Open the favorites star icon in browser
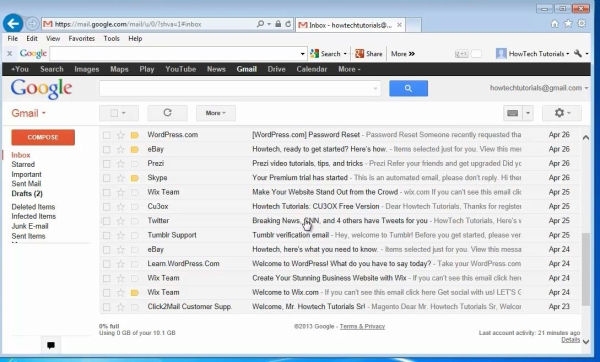The width and height of the screenshot is (600, 362). pos(568,24)
